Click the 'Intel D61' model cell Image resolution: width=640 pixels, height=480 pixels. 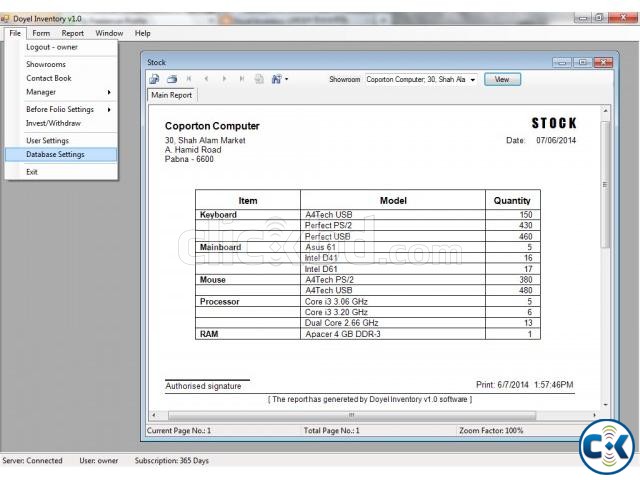(393, 269)
